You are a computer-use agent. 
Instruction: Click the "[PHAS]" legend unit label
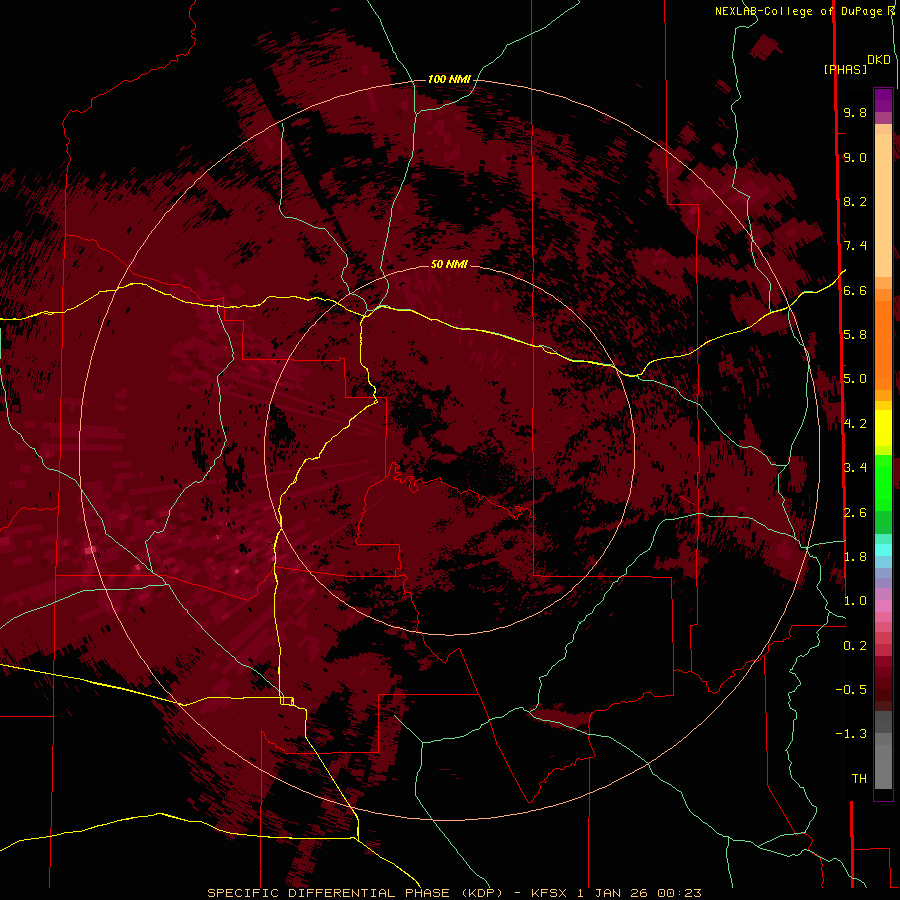(845, 69)
